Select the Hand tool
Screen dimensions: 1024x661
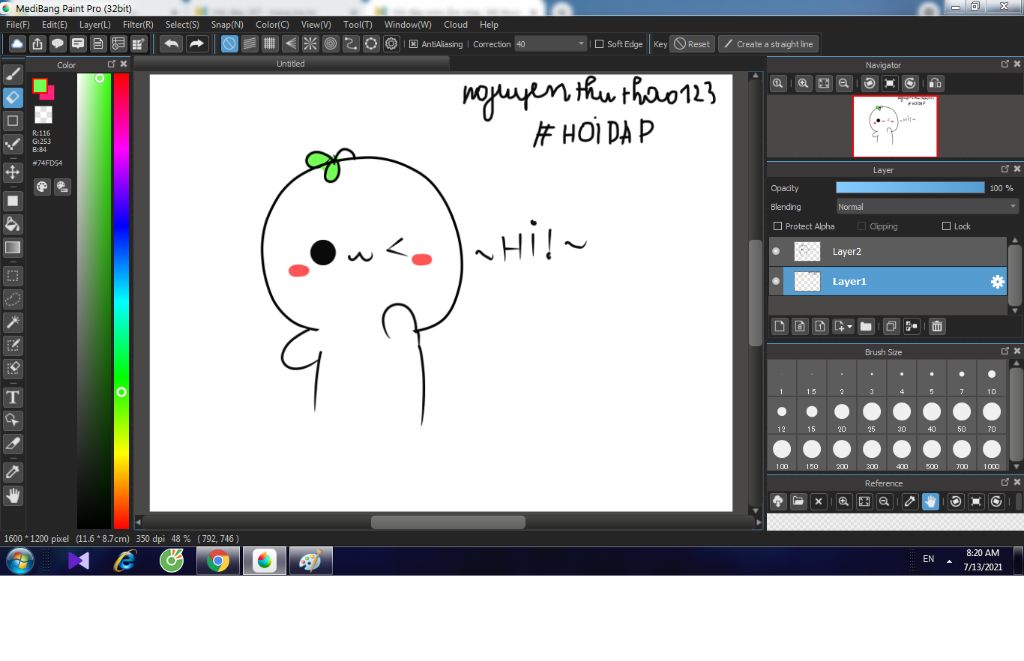click(12, 496)
